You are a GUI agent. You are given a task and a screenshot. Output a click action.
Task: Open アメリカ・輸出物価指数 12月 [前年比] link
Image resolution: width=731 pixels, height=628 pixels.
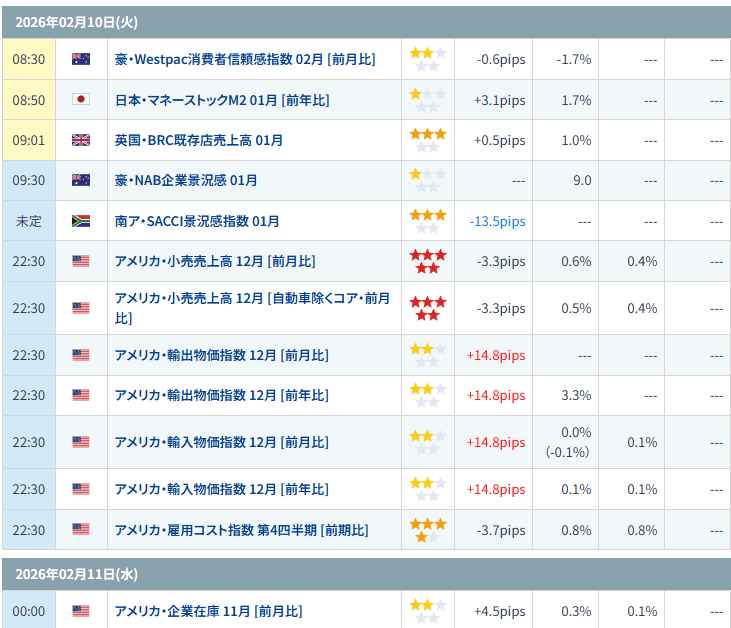(x=221, y=395)
